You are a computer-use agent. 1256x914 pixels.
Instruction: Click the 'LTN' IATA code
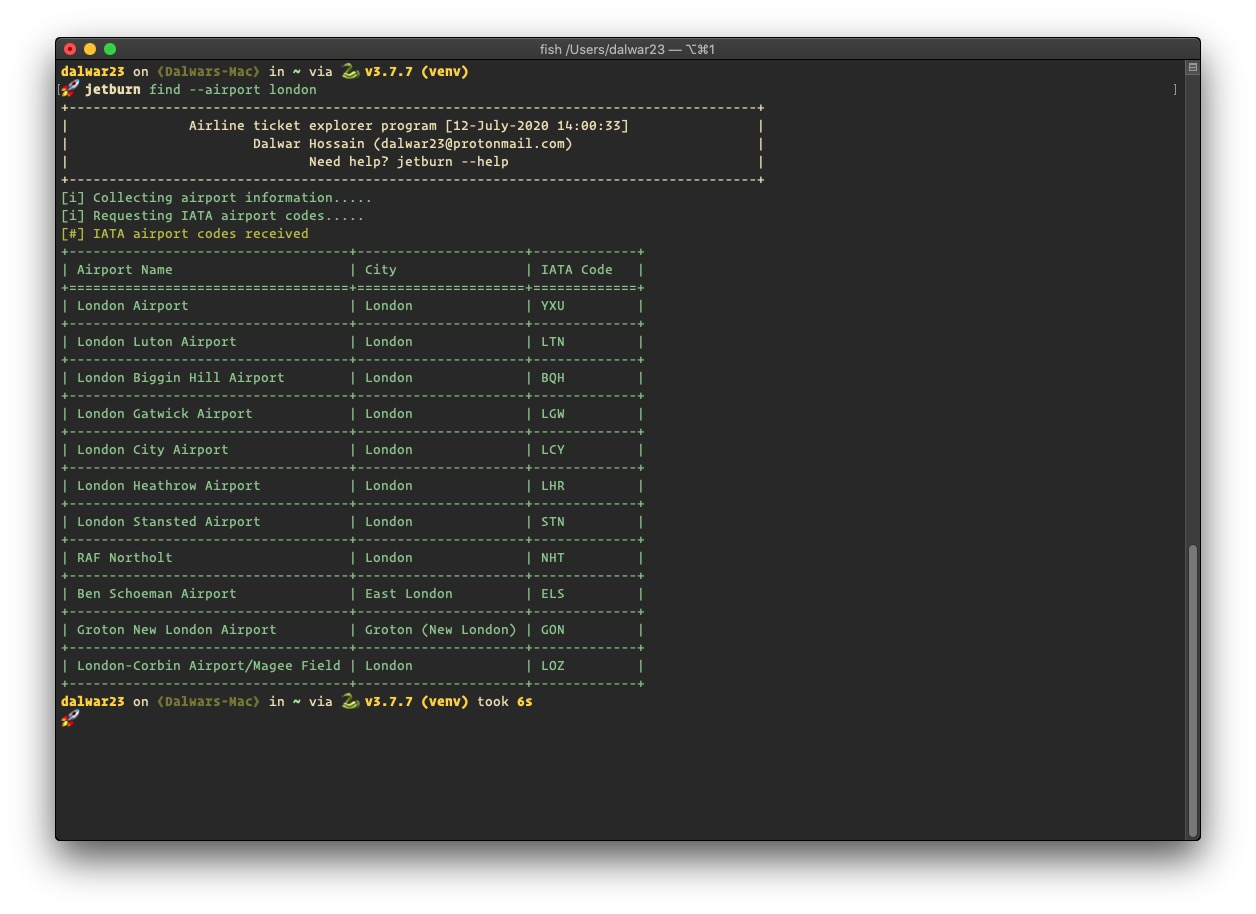click(x=553, y=341)
